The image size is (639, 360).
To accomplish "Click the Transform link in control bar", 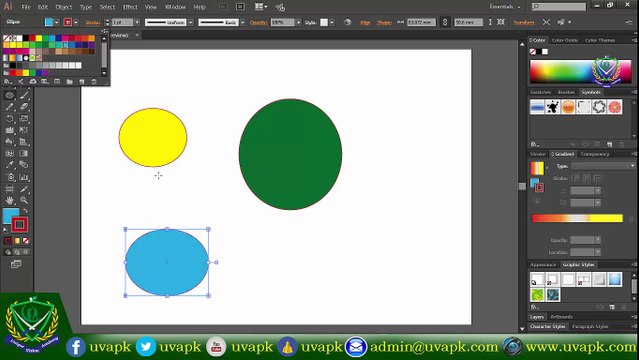I will (524, 22).
